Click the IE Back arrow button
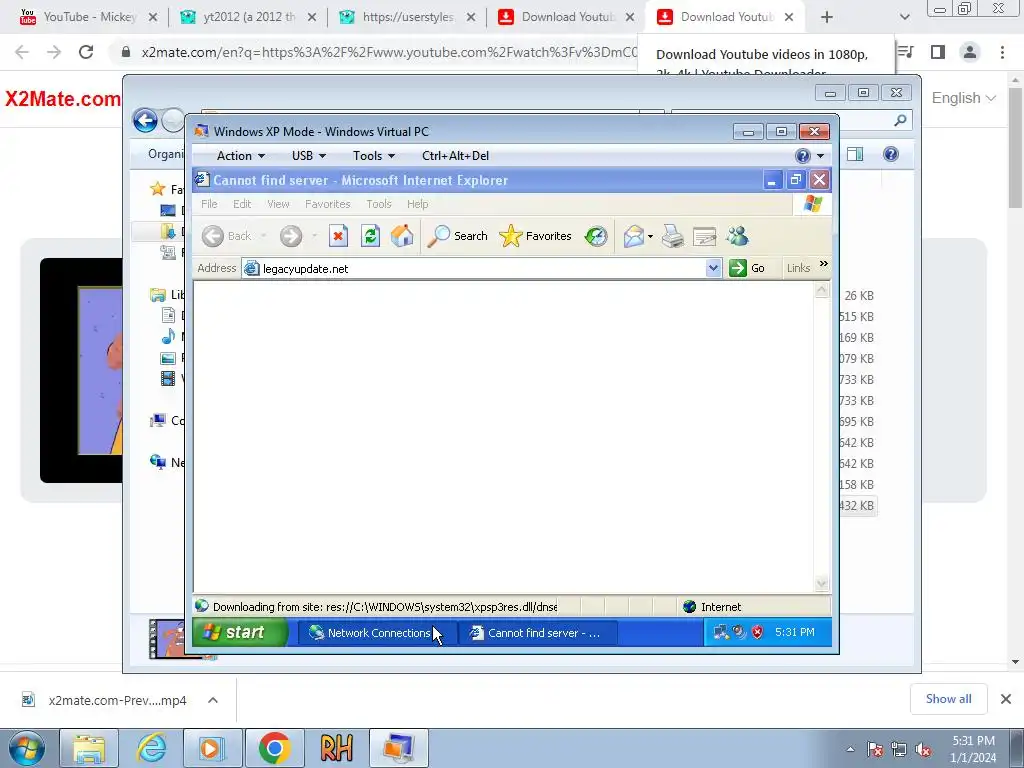 pos(227,236)
